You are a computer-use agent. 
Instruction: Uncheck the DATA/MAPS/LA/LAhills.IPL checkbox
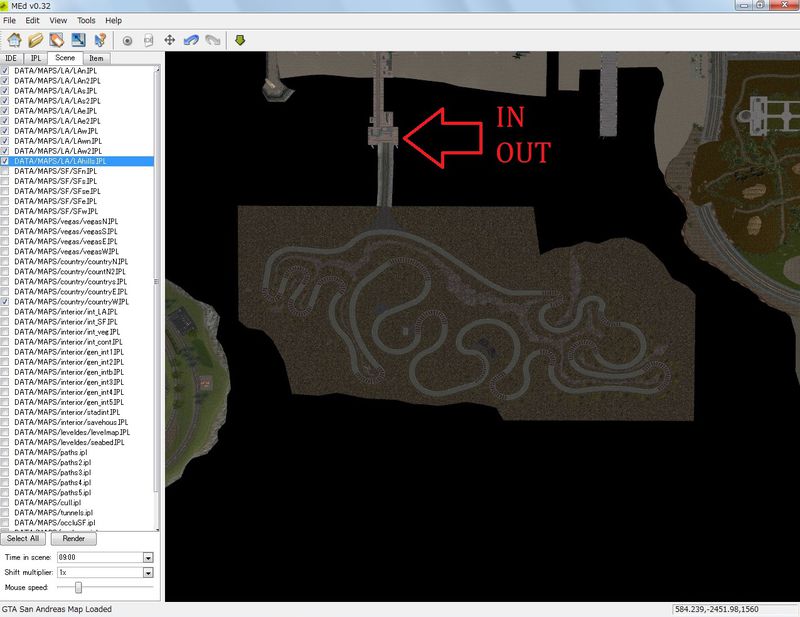tap(5, 161)
